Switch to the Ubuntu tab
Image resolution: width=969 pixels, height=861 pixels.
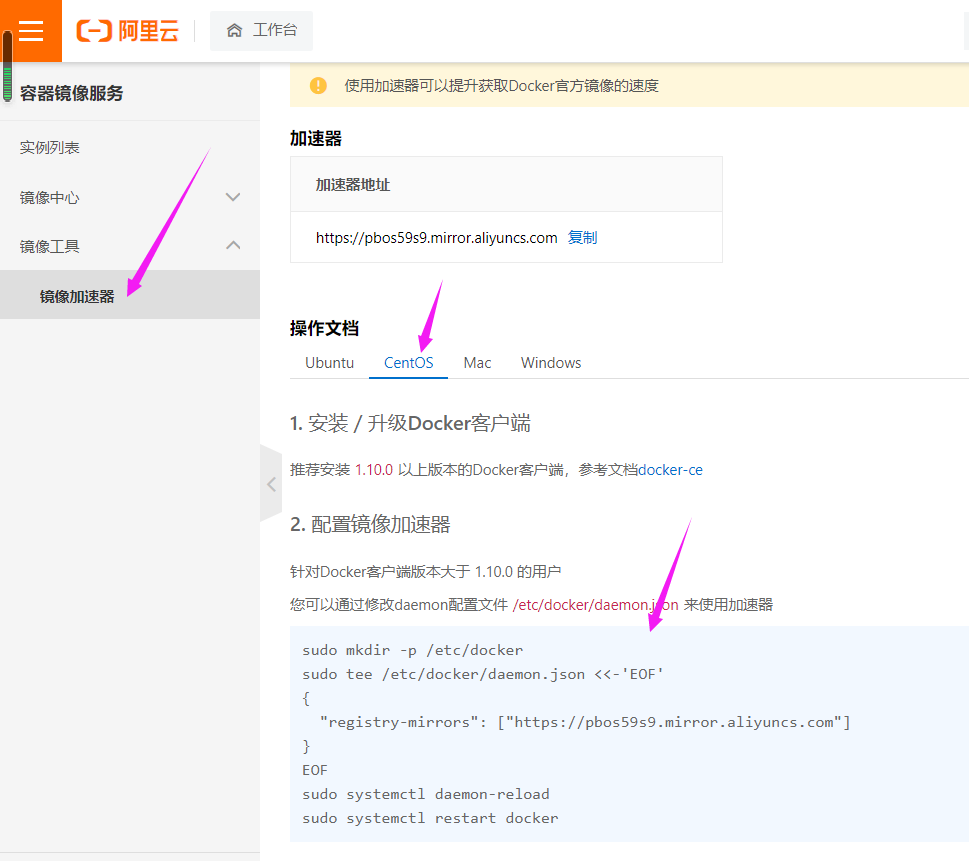point(329,363)
